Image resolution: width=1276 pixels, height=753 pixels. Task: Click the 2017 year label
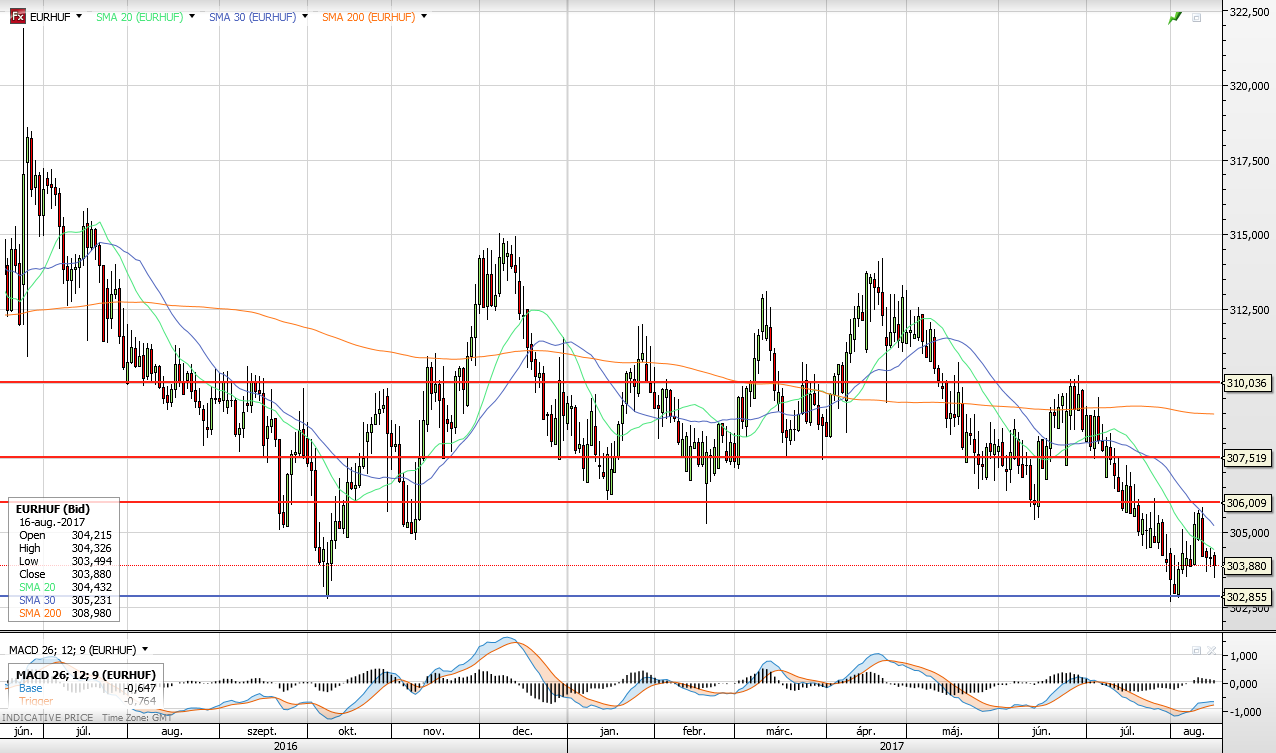(890, 745)
